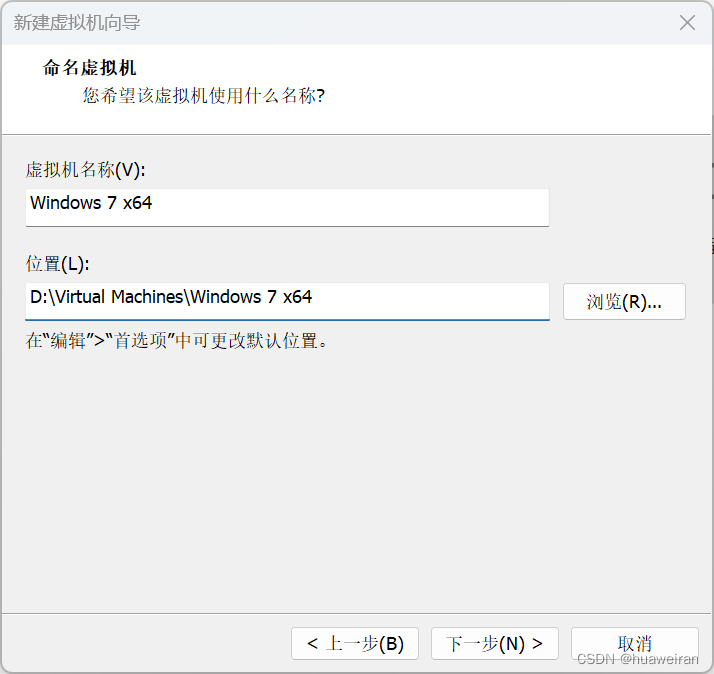The height and width of the screenshot is (674, 714).
Task: Open the 浏览(R)... browse button
Action: click(x=624, y=301)
